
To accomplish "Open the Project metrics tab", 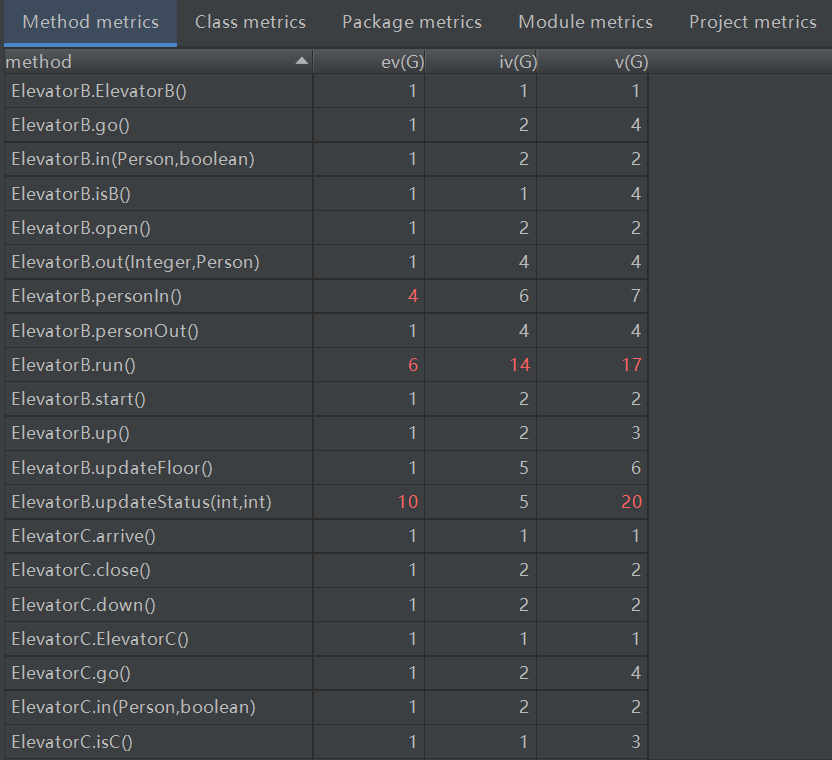I will pos(752,22).
